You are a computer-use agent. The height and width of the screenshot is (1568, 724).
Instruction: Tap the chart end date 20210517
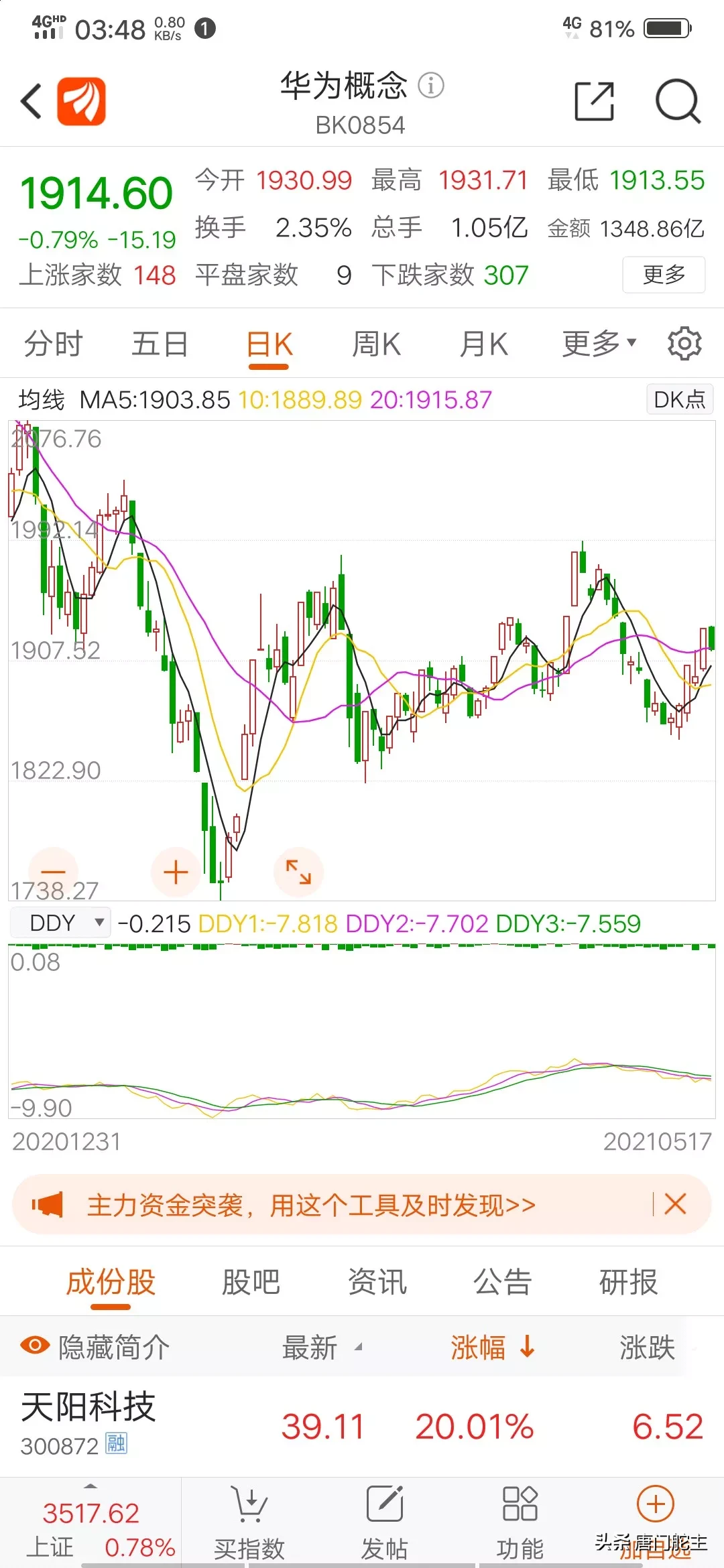(658, 1141)
